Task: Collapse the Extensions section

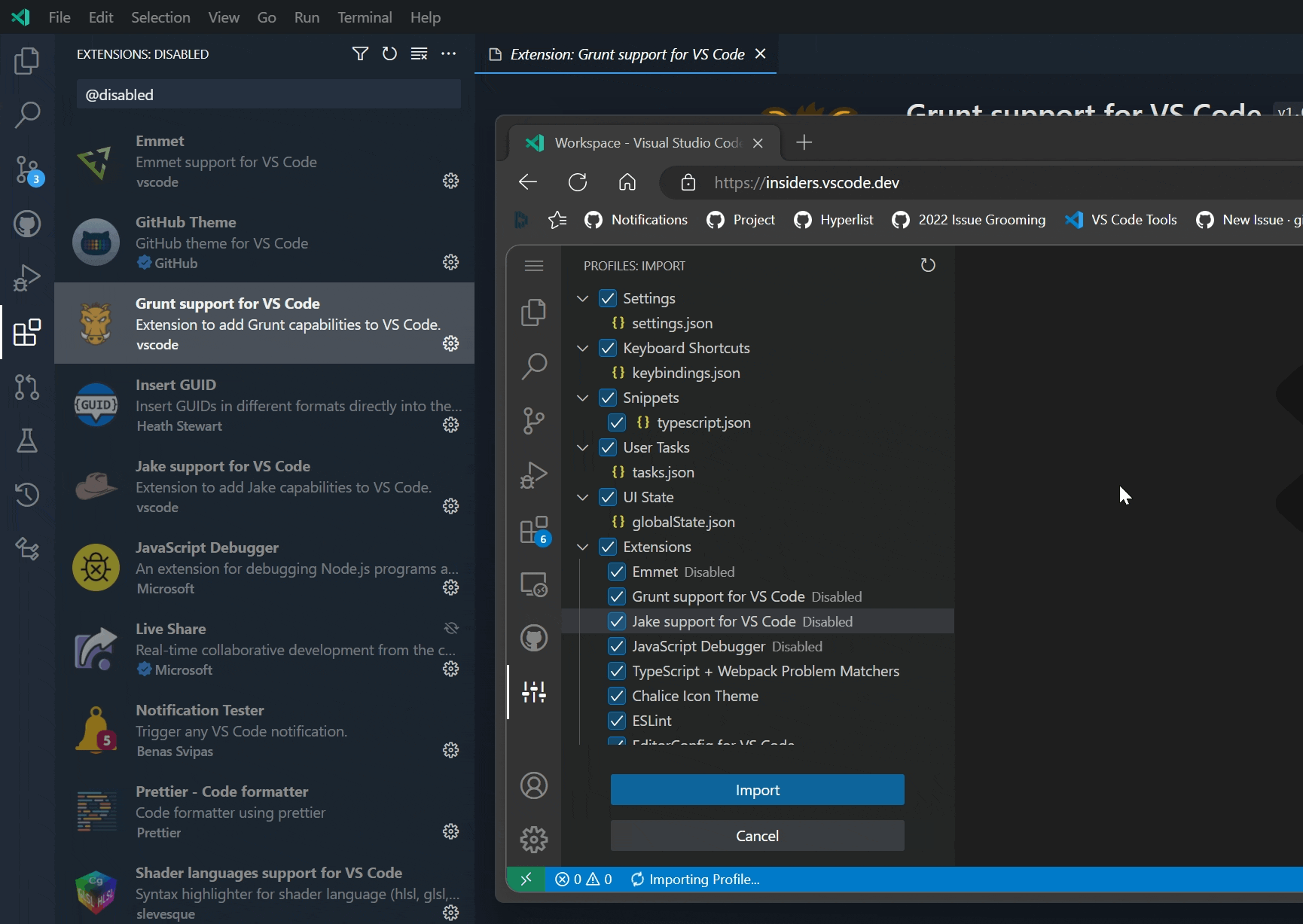Action: (x=582, y=547)
